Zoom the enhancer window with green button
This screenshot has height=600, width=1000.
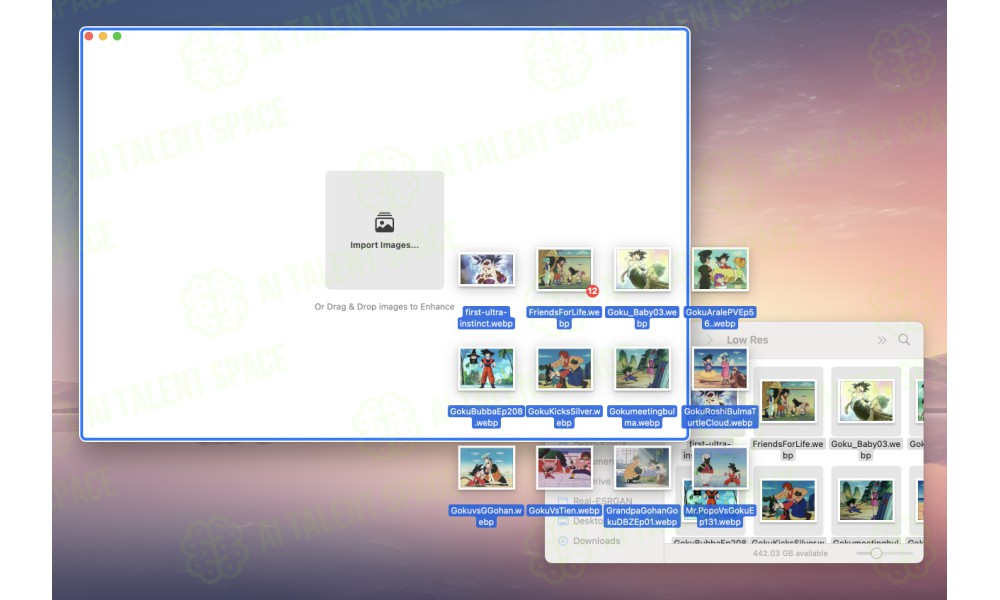[x=117, y=36]
